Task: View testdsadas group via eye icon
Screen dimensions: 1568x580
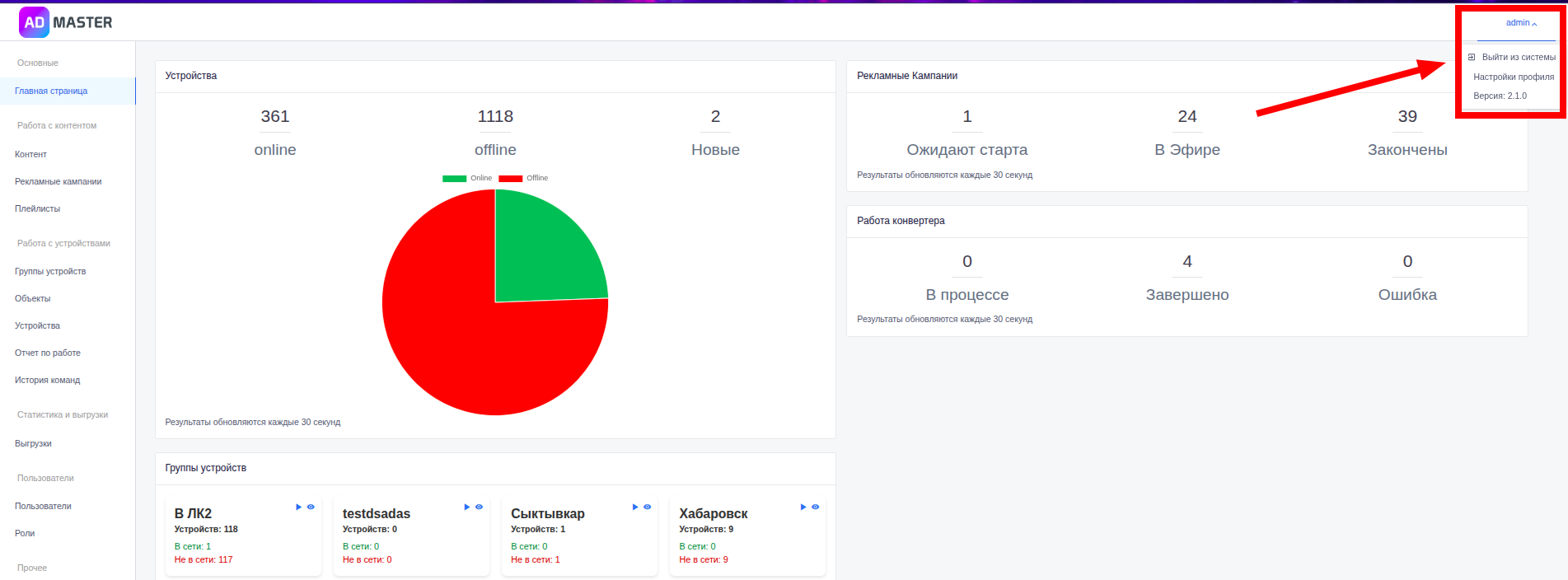Action: coord(479,507)
